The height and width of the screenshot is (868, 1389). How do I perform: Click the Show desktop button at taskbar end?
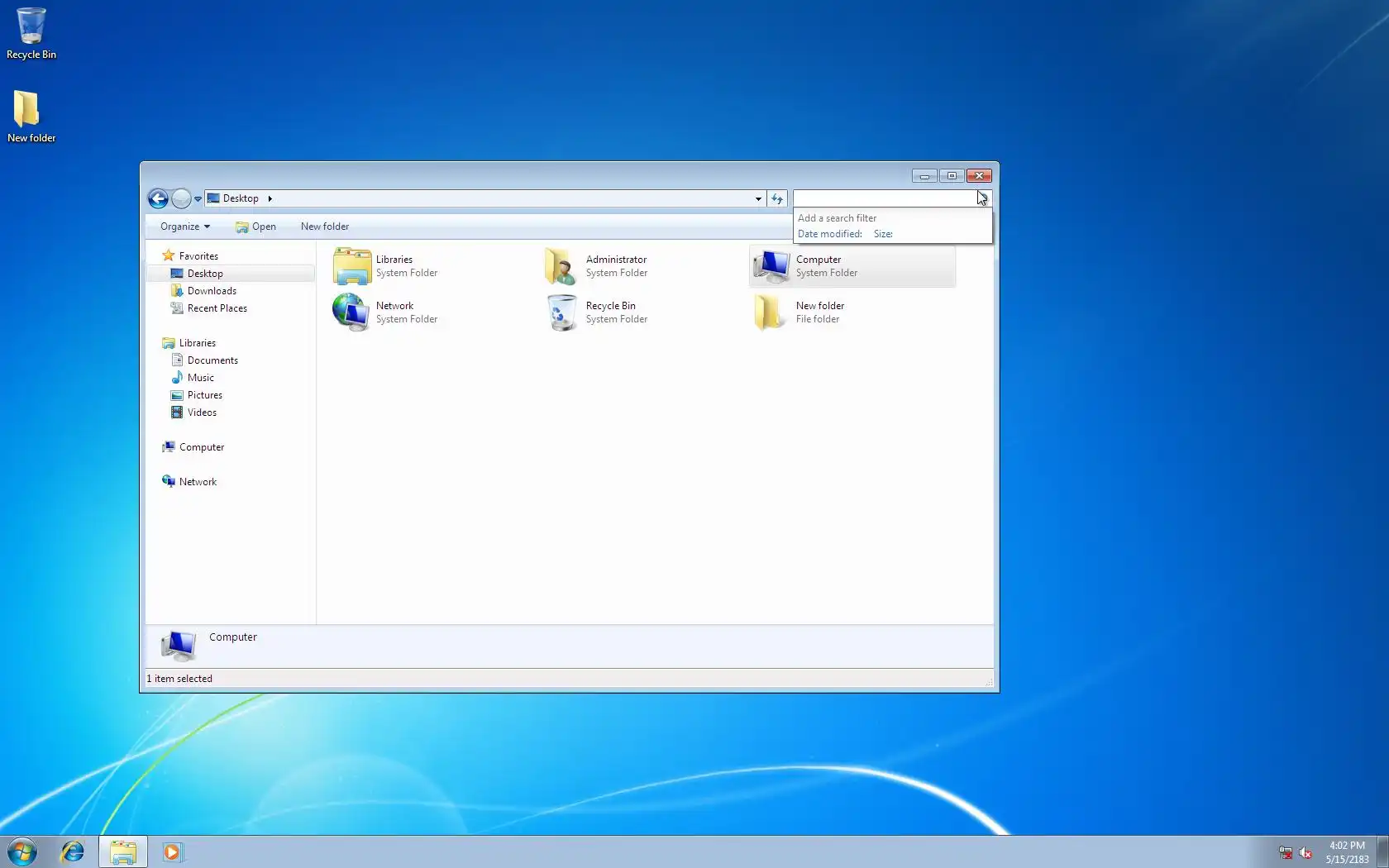pos(1382,852)
